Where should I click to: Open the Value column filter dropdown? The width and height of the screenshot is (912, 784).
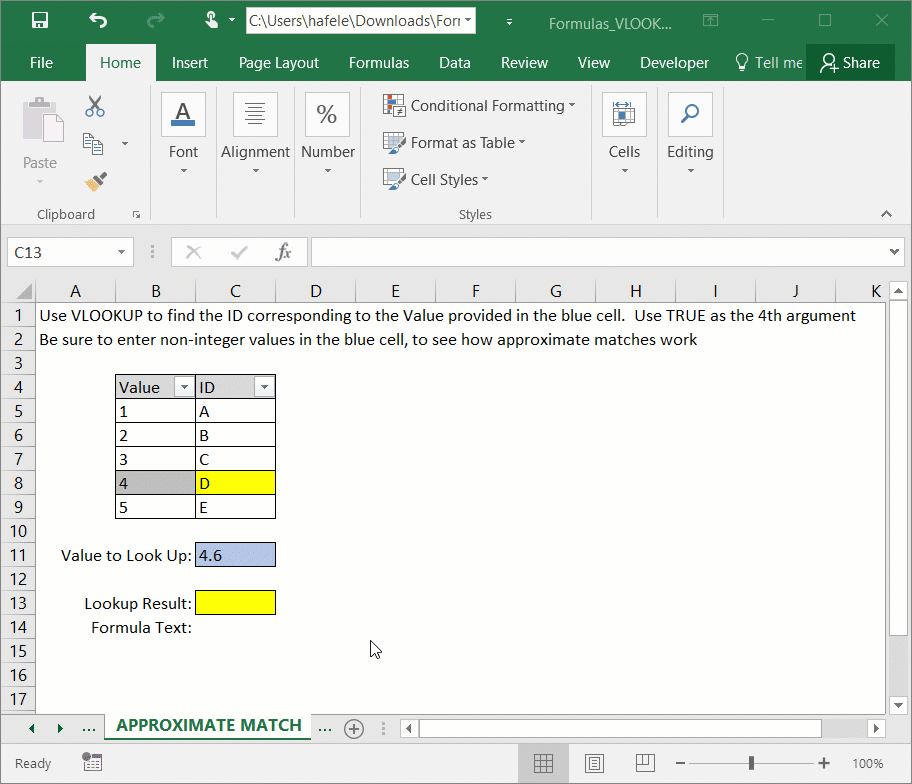(x=184, y=387)
